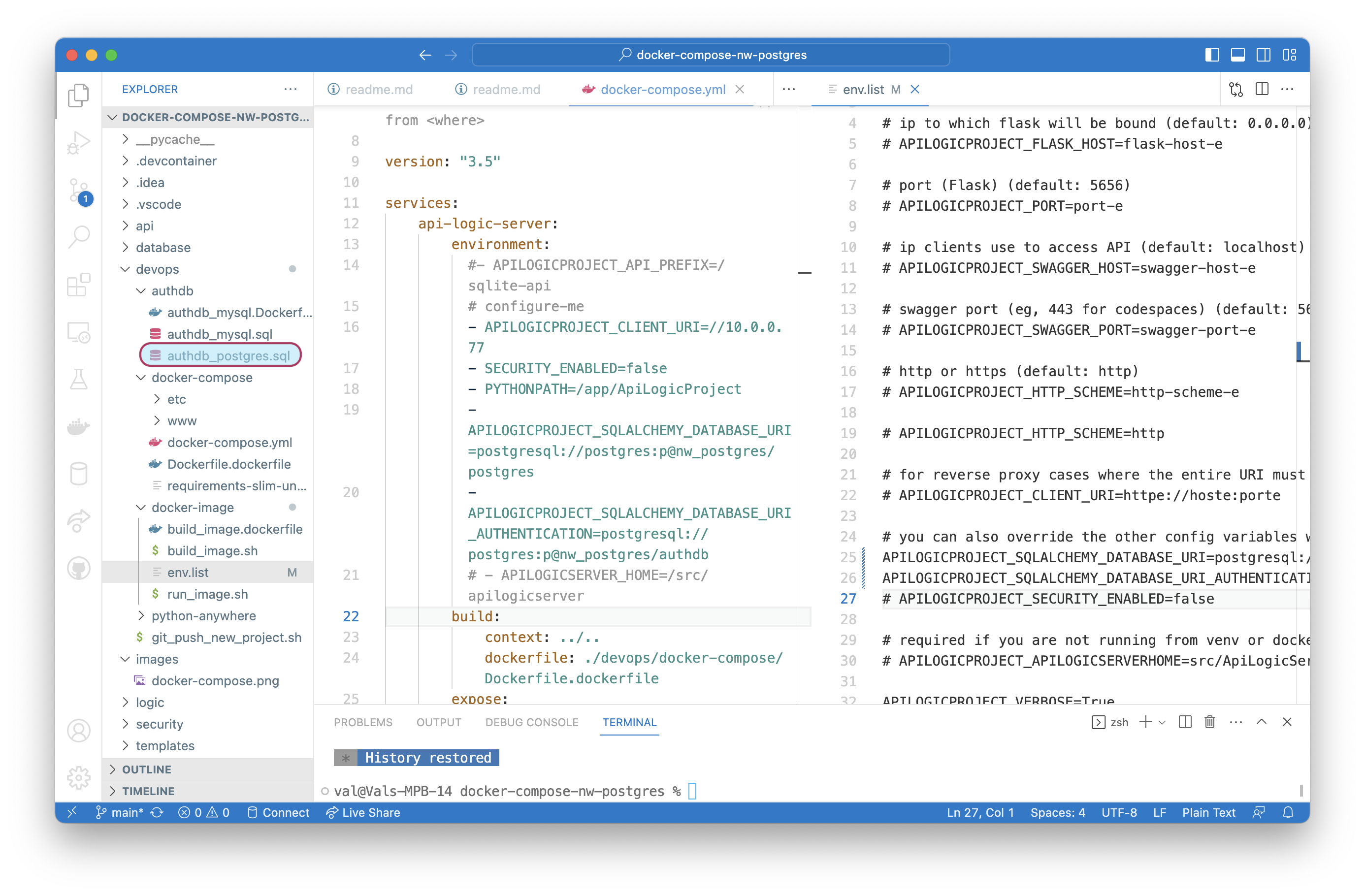Toggle the secondary side bar layout button

(x=1264, y=55)
